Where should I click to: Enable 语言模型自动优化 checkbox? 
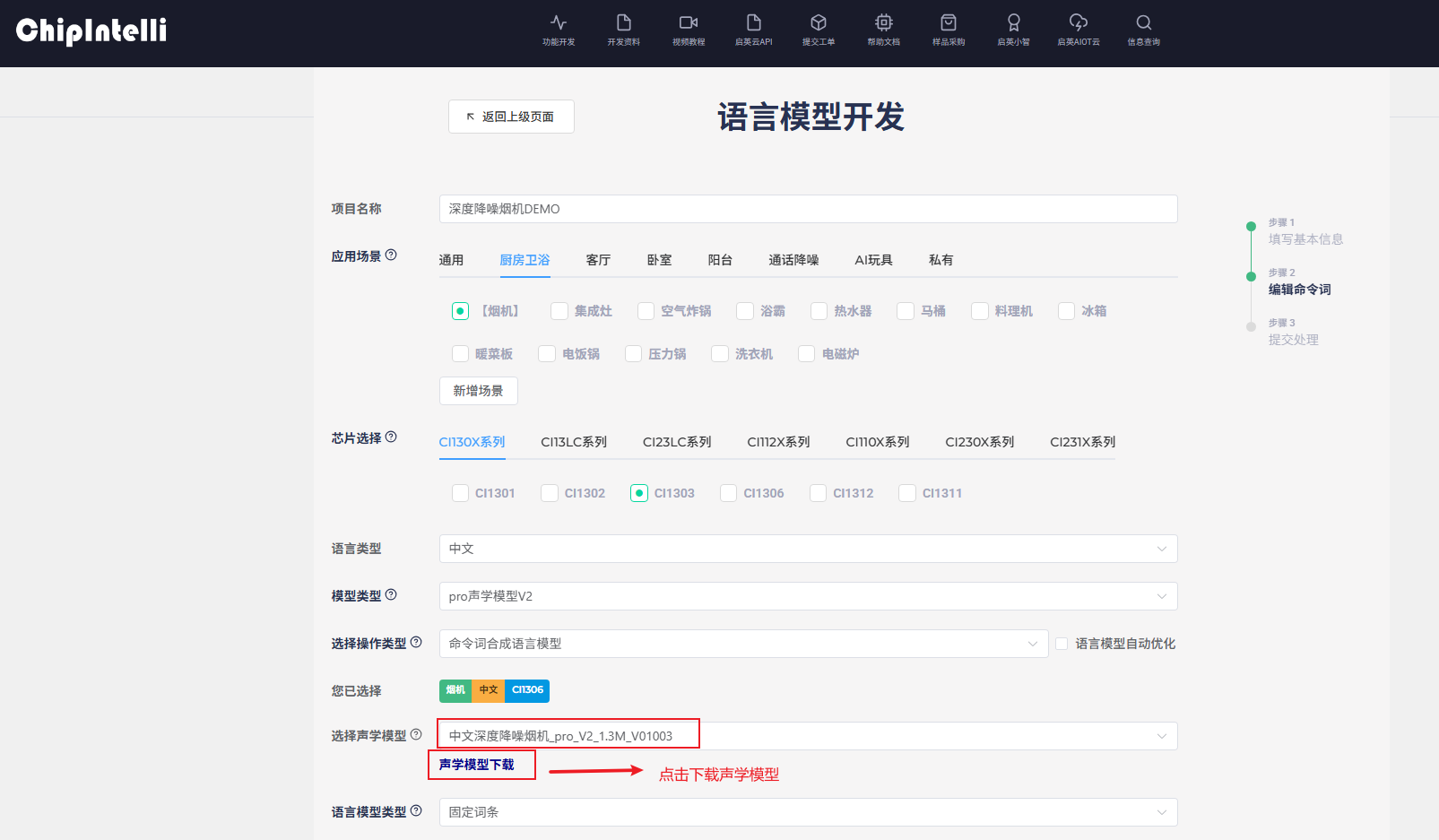[1062, 644]
